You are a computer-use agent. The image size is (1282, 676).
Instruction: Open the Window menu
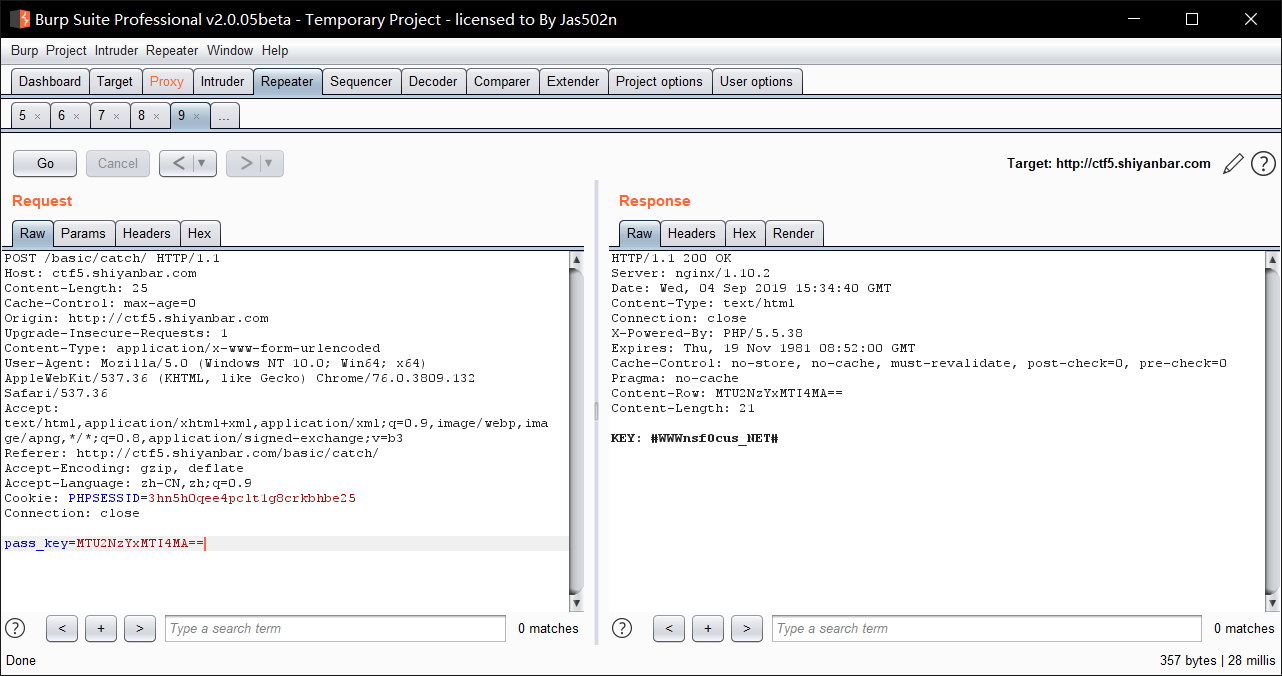pyautogui.click(x=230, y=50)
